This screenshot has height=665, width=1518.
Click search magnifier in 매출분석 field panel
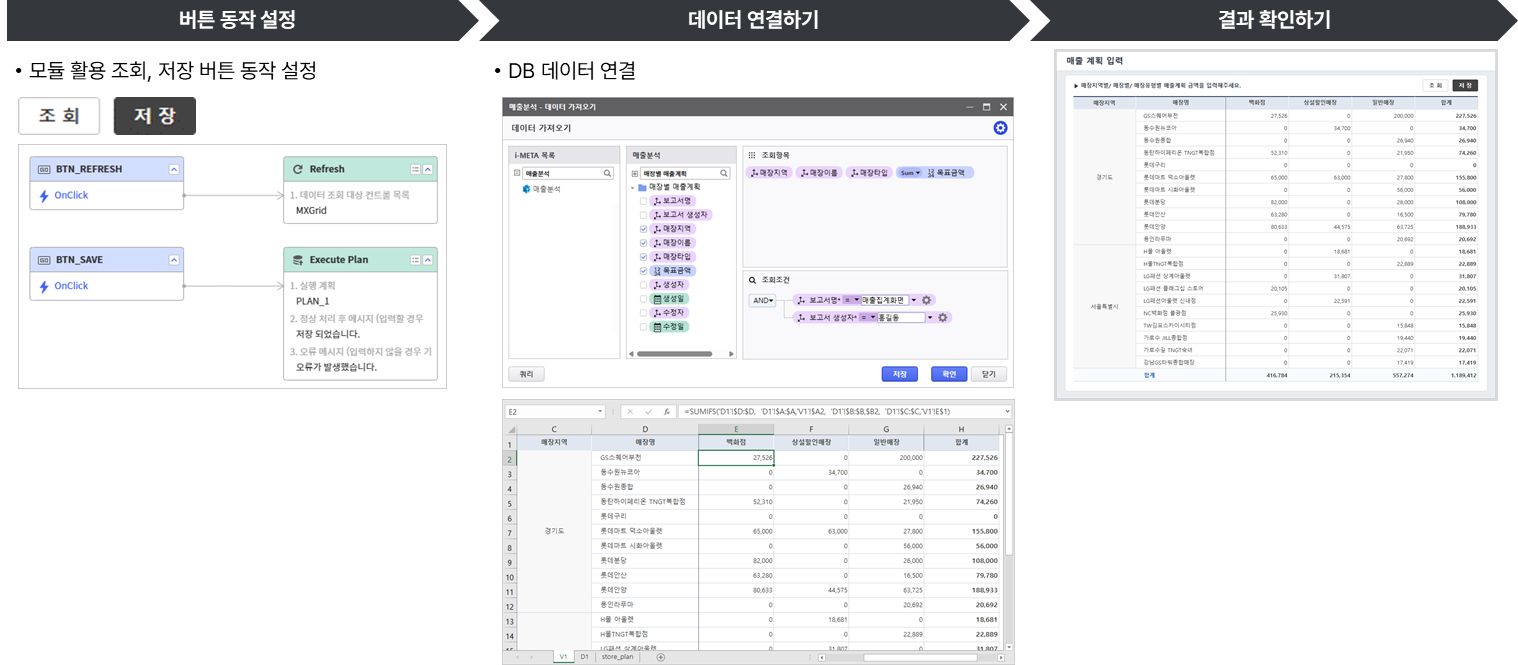[x=724, y=173]
